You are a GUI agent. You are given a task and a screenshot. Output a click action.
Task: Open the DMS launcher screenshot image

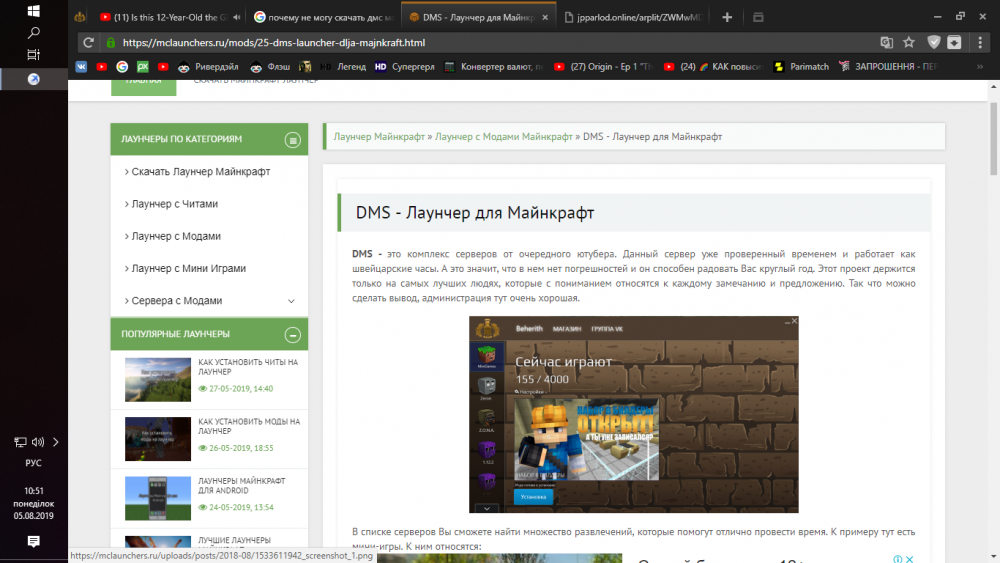click(633, 414)
